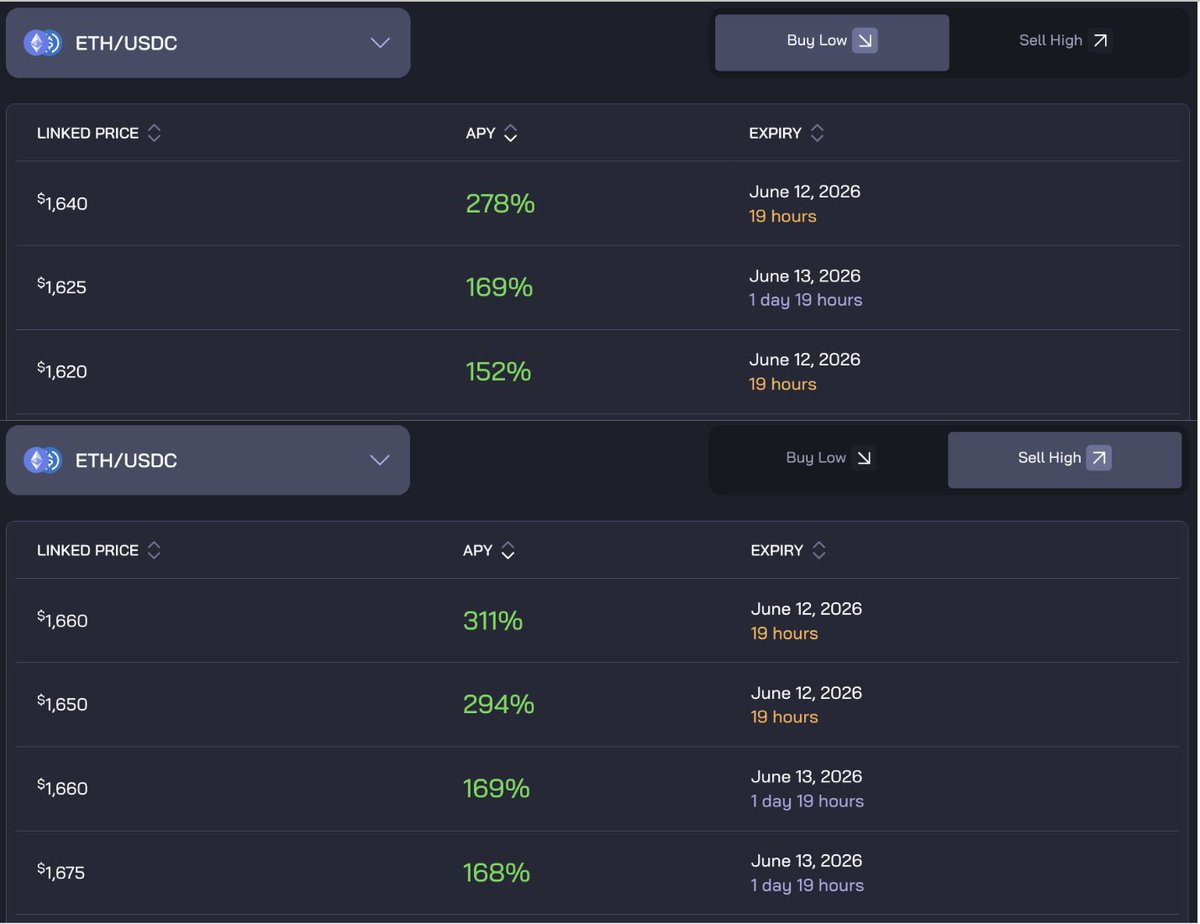1200x924 pixels.
Task: Click the up-right arrow icon on the lower Sell High tab
Action: 1099,458
